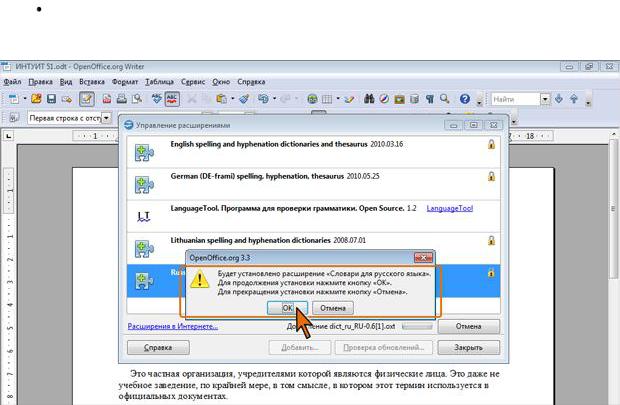
Task: Click the Document as E-mail icon
Action: pos(66,99)
